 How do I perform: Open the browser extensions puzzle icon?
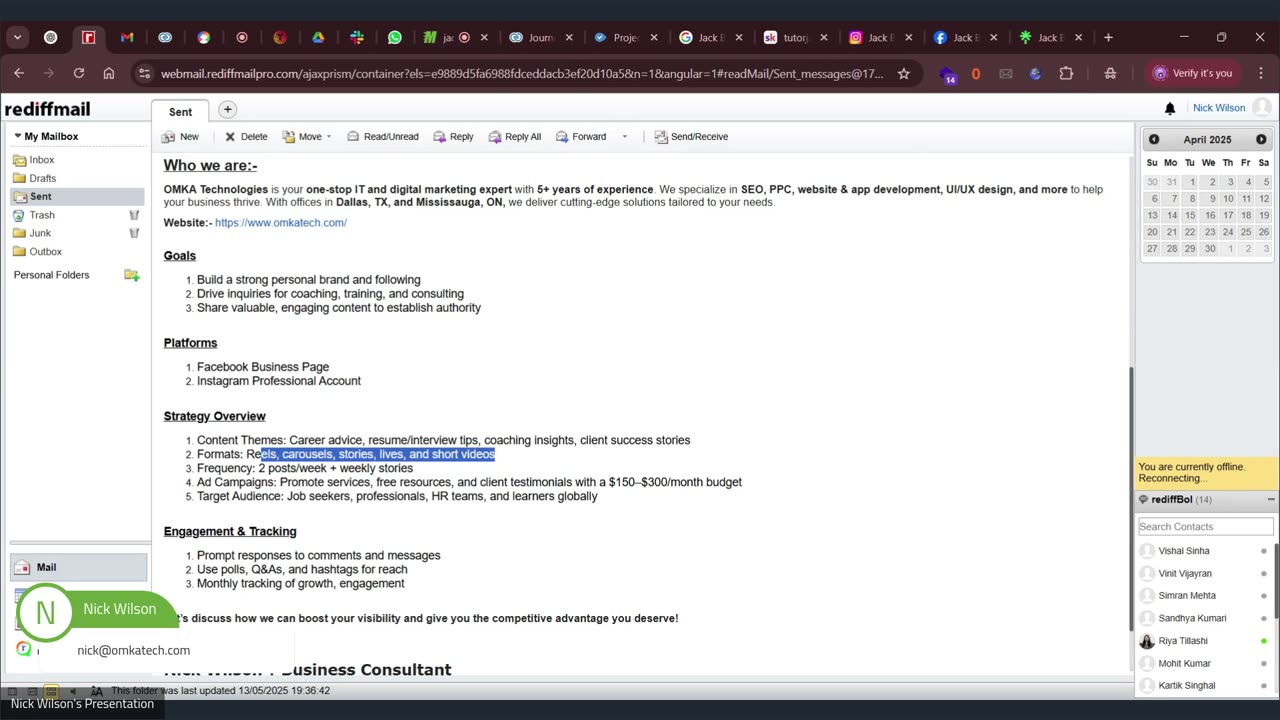(1066, 73)
